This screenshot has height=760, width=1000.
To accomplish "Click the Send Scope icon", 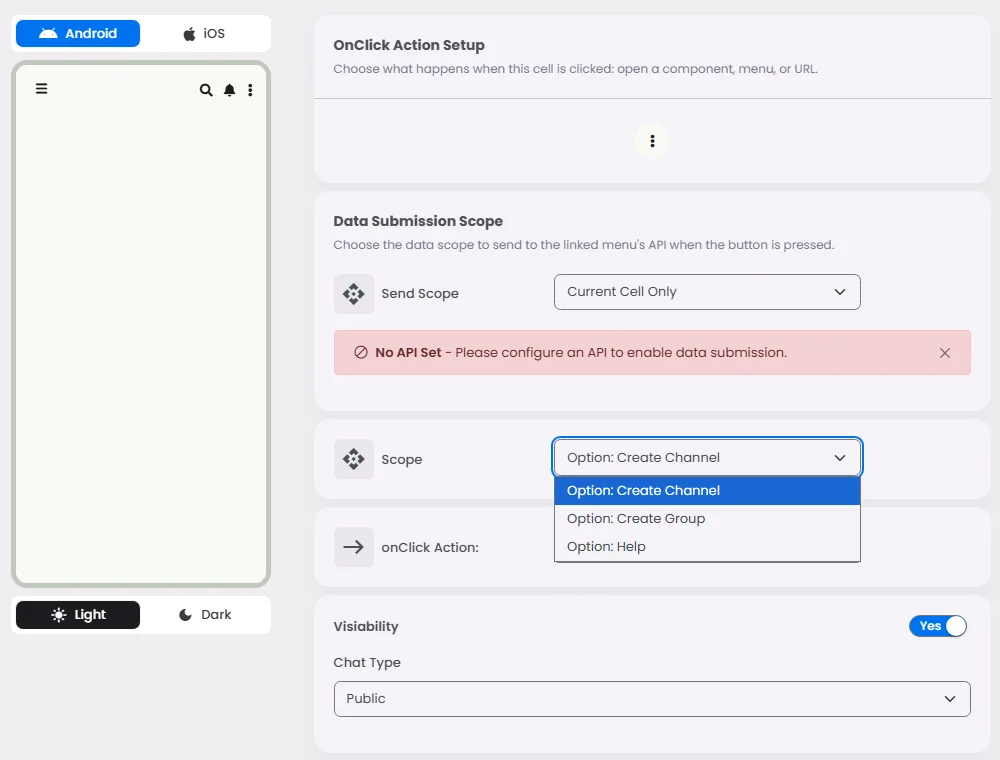I will 353,294.
